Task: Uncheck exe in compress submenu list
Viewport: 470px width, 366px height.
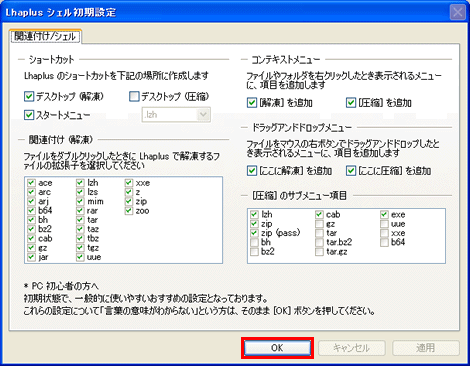Action: click(x=384, y=214)
